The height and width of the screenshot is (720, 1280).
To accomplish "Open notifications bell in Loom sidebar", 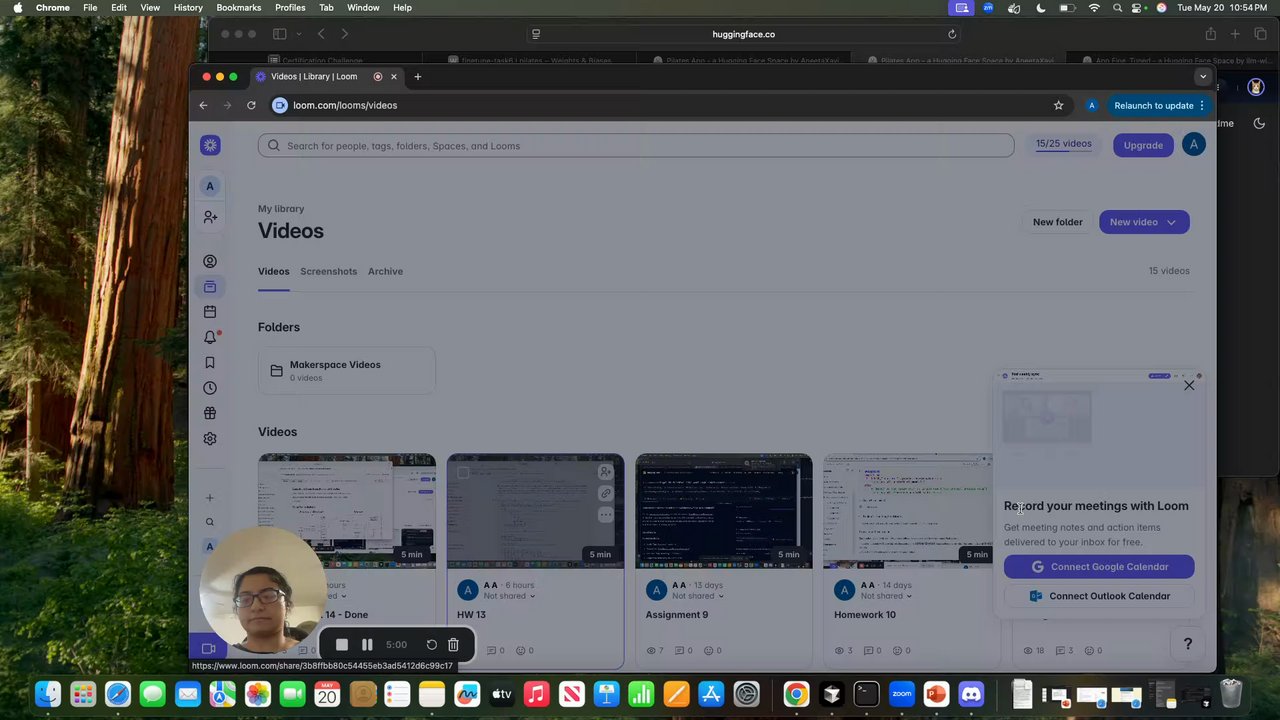I will point(210,337).
